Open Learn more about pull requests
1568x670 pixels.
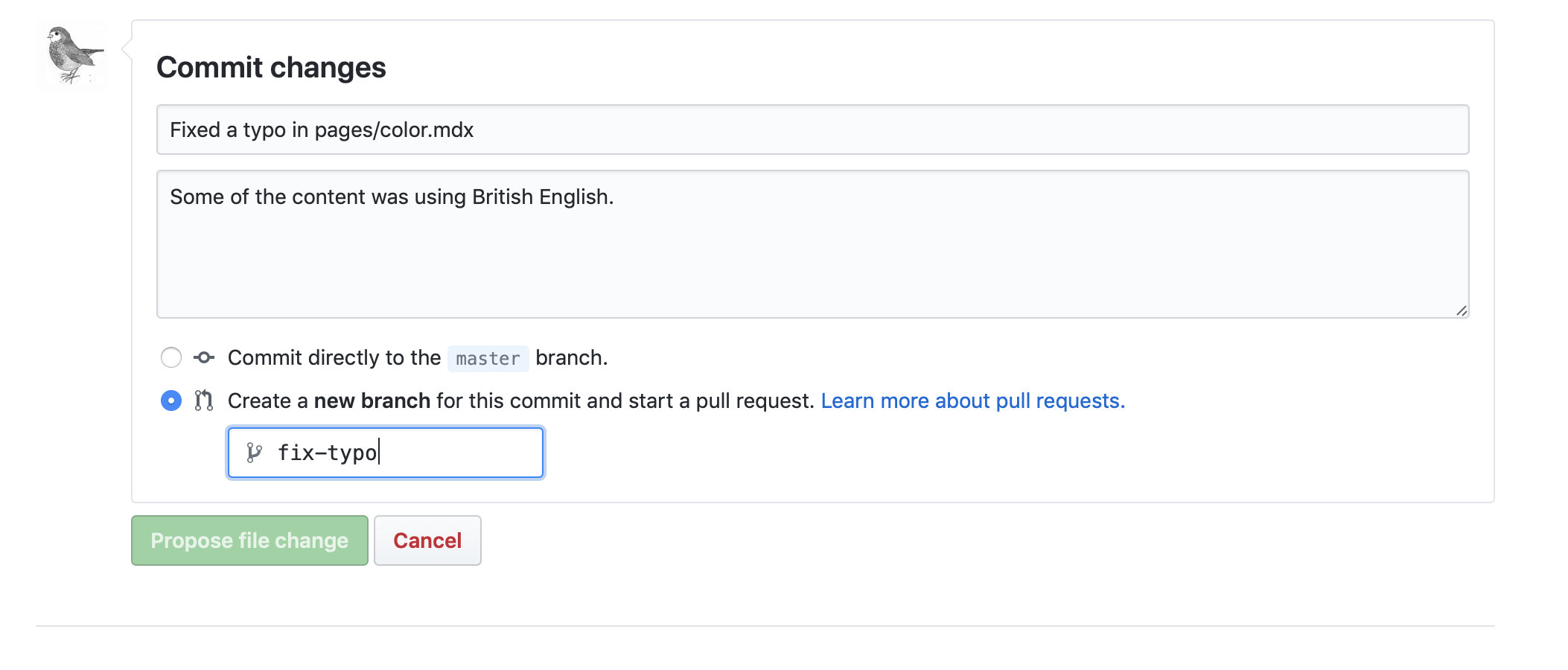tap(972, 401)
